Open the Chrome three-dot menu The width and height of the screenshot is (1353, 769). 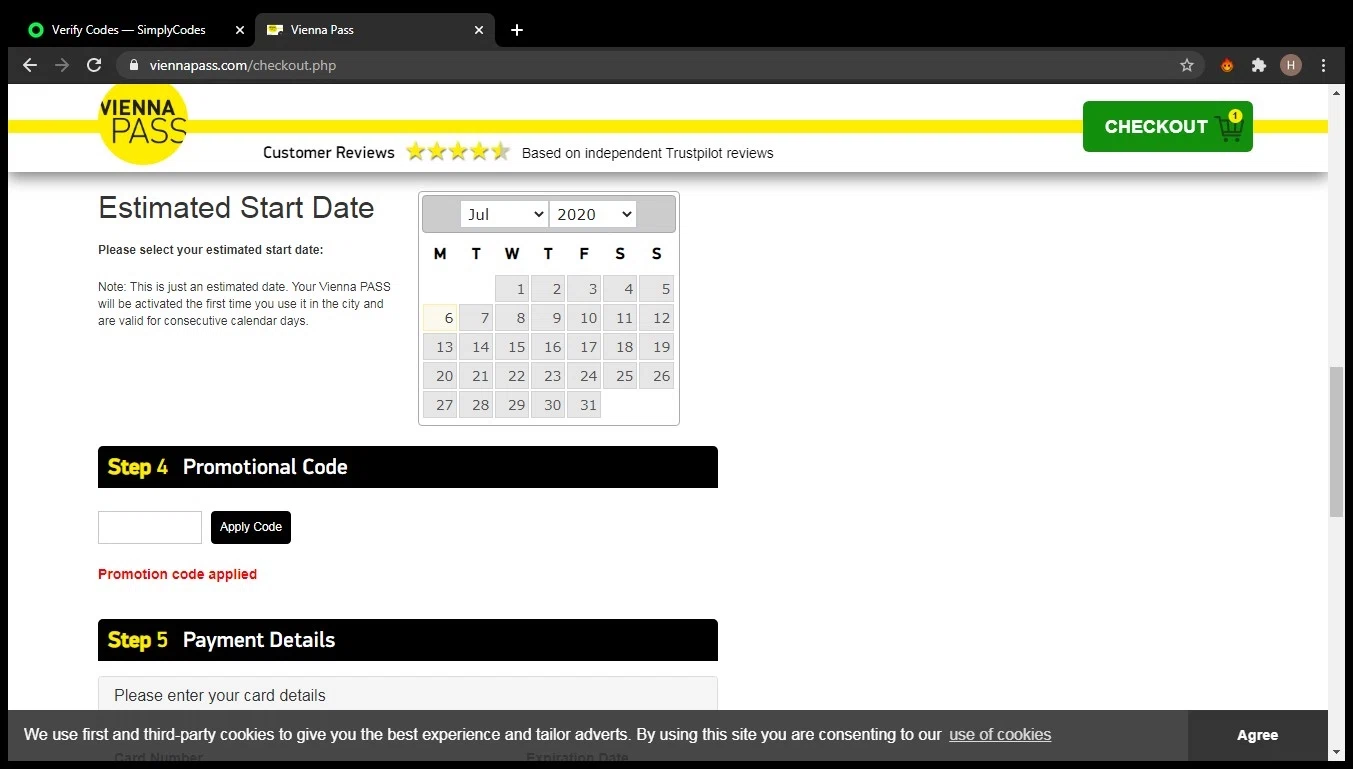tap(1324, 65)
